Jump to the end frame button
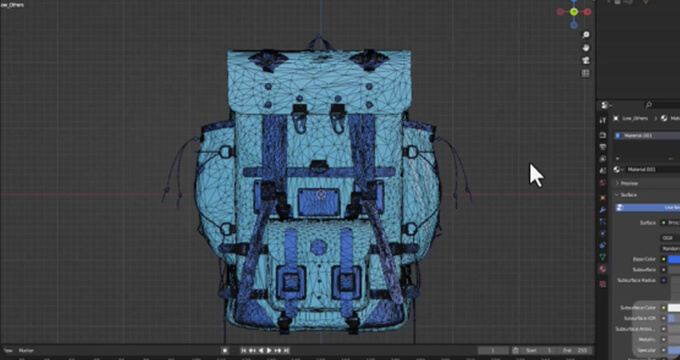Screen dimensions: 680x360 (x=286, y=350)
